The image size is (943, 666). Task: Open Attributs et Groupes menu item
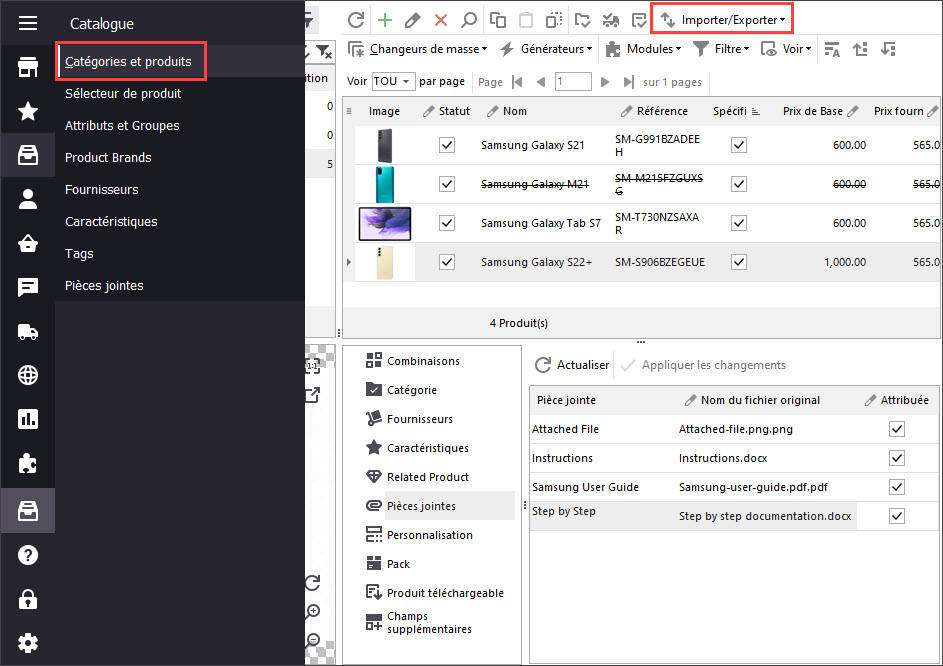122,126
